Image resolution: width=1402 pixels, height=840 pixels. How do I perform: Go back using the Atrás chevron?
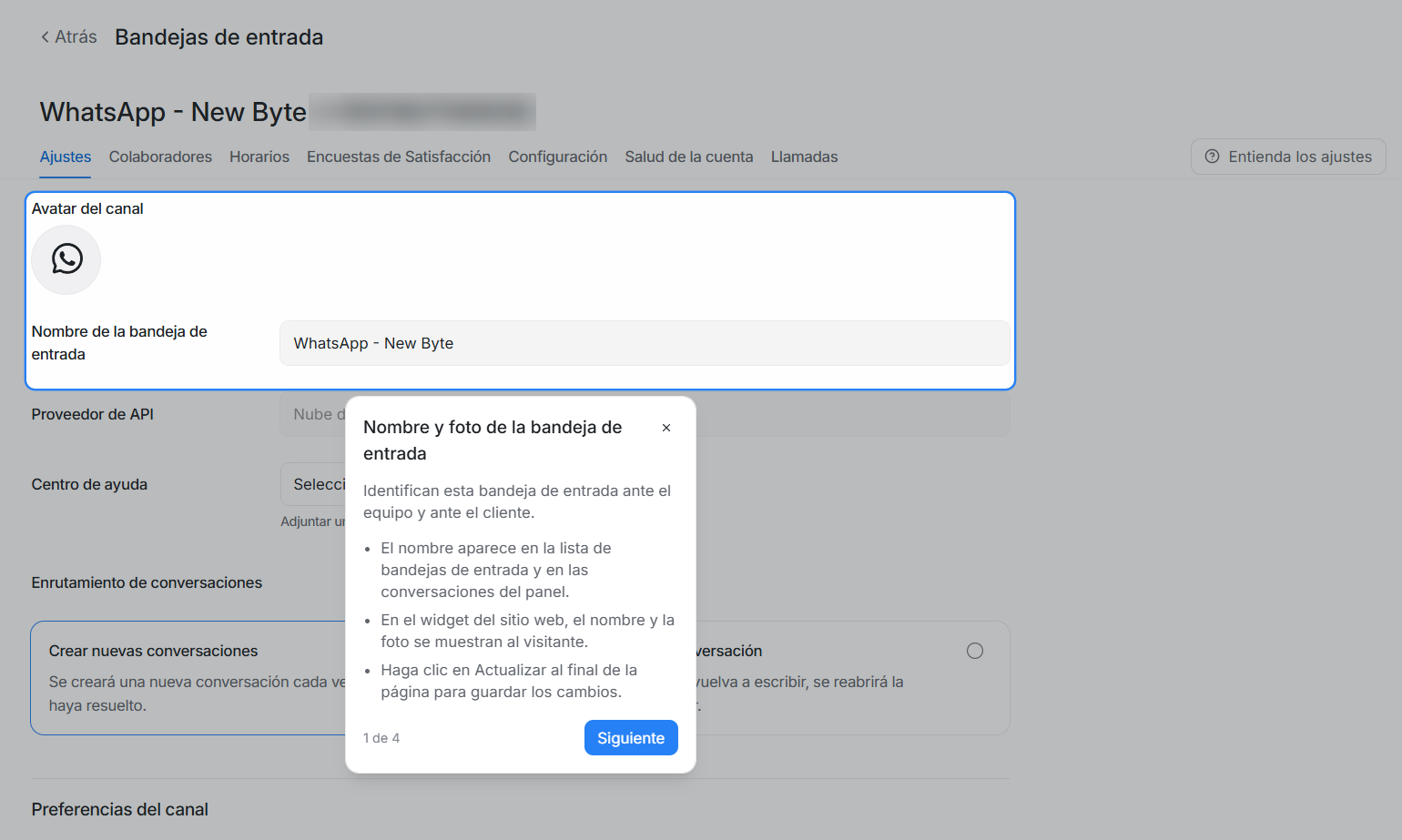[45, 37]
